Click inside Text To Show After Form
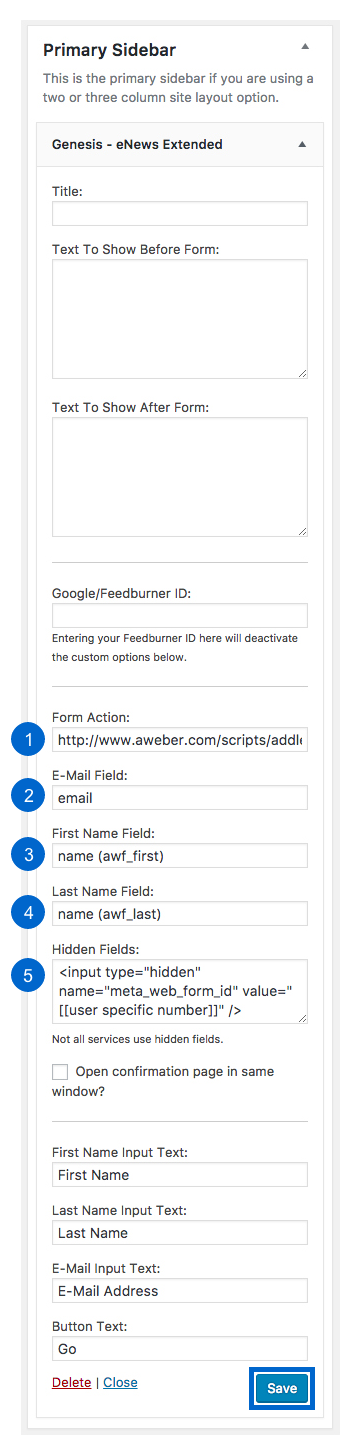 tap(180, 477)
